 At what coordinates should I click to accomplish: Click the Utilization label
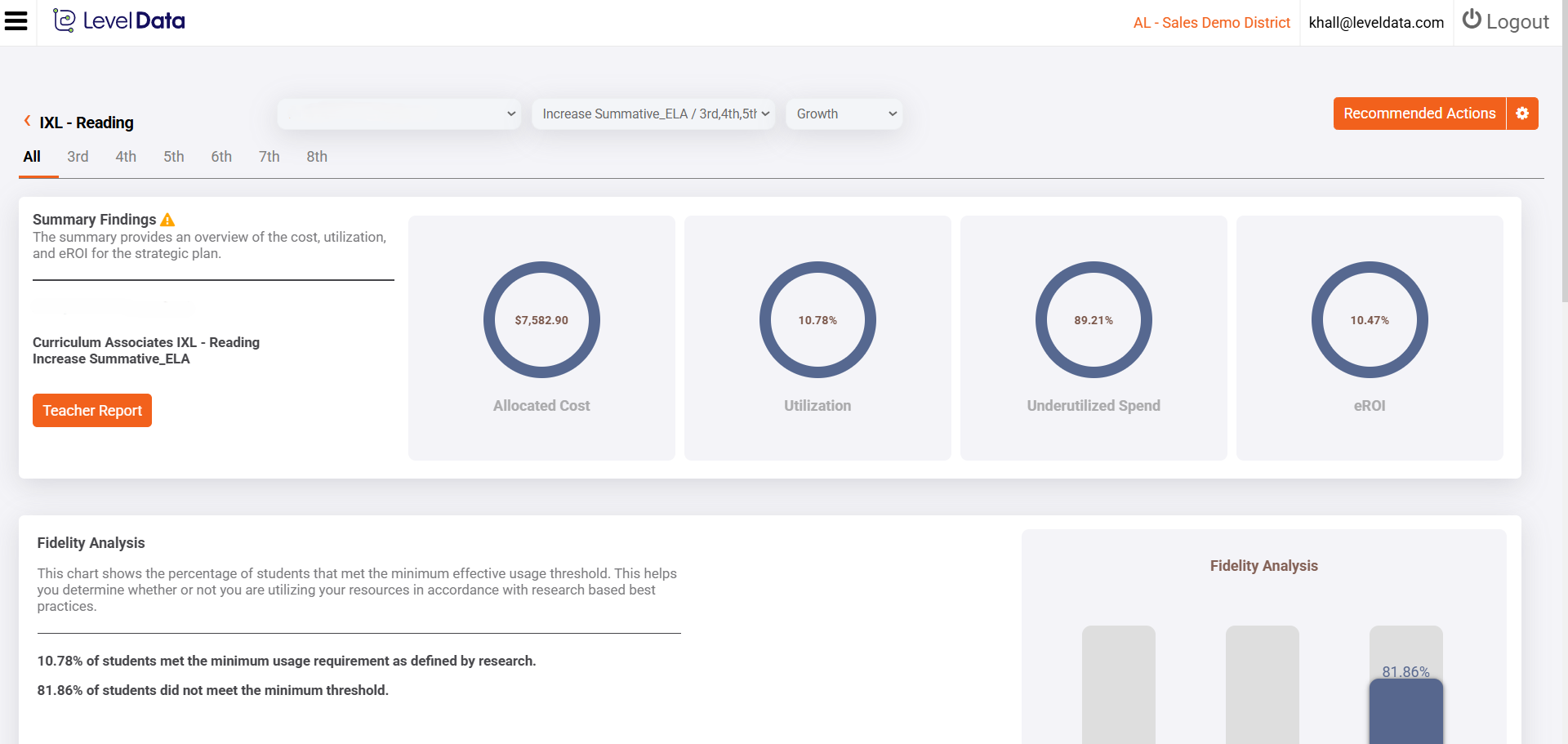coord(817,406)
